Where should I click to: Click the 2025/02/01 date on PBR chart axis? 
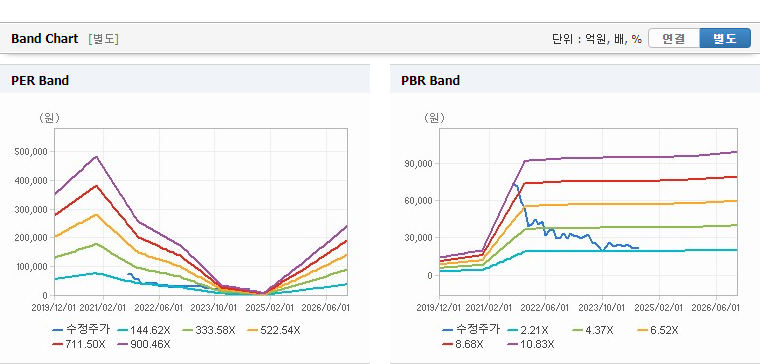click(659, 308)
